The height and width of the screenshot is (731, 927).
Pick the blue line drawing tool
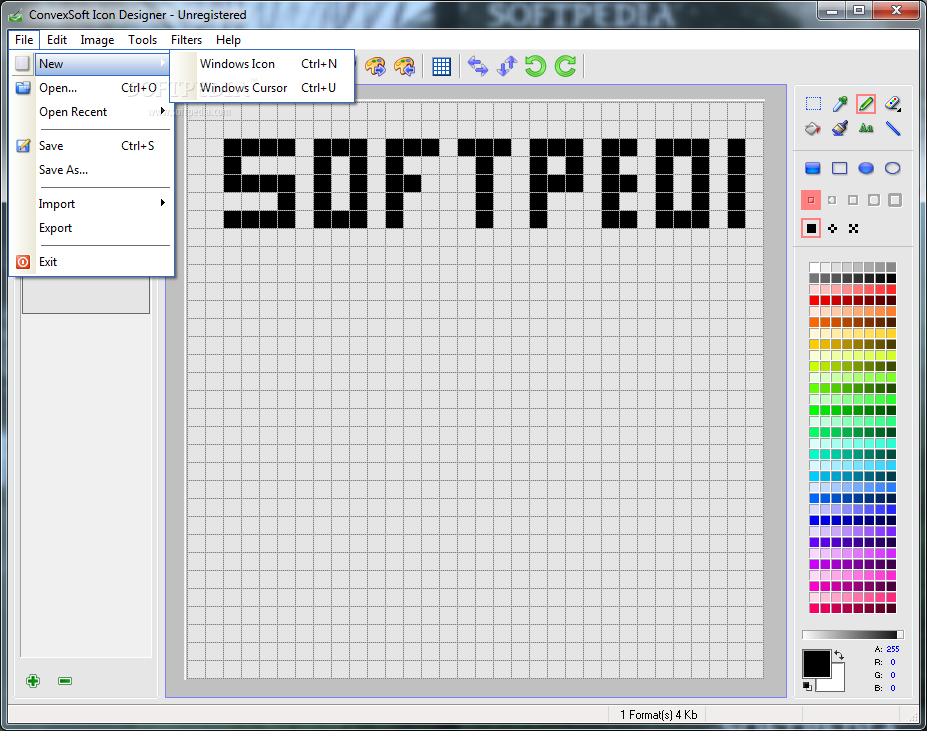pyautogui.click(x=893, y=128)
